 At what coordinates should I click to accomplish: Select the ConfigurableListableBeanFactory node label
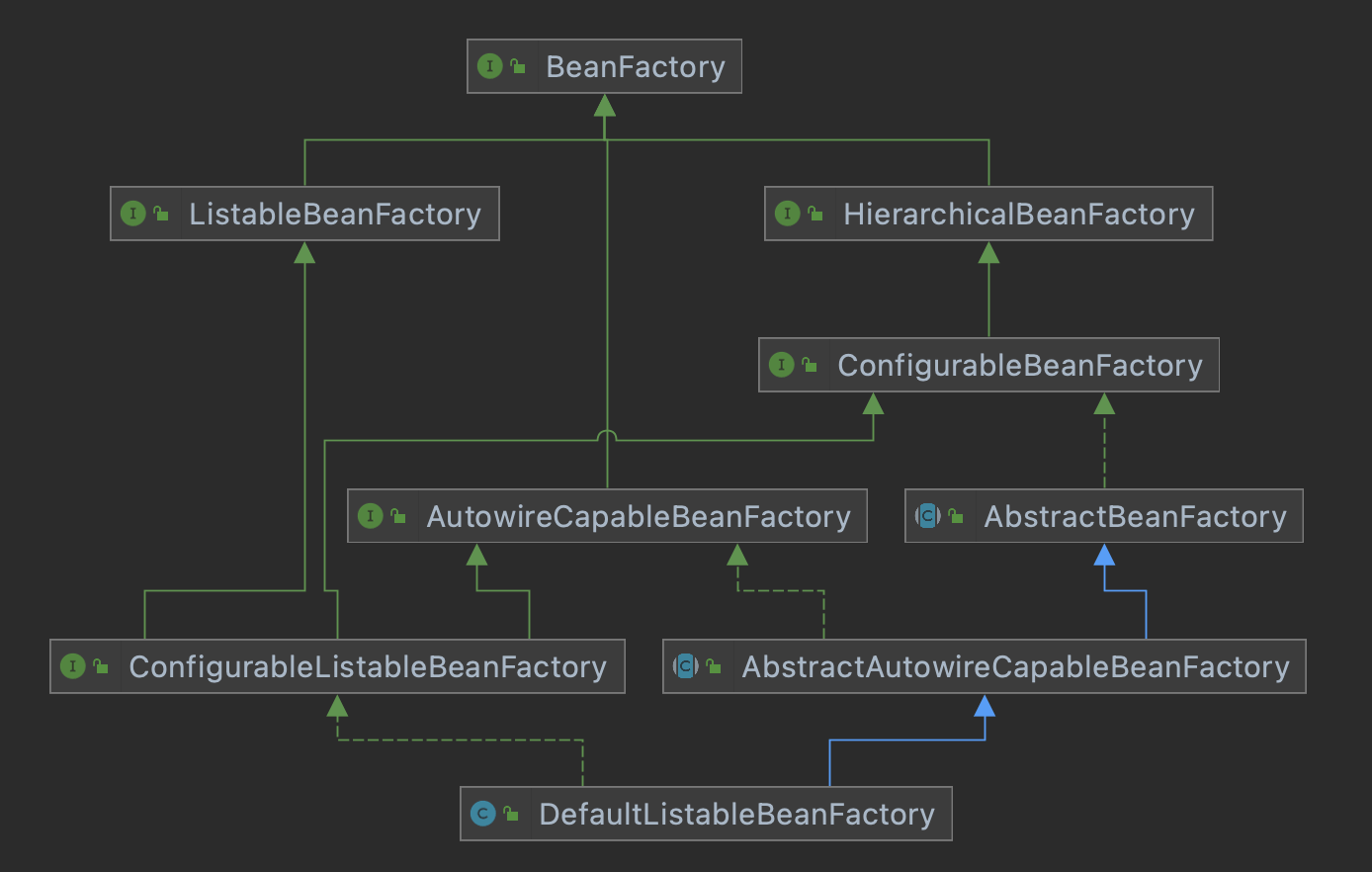pos(368,666)
